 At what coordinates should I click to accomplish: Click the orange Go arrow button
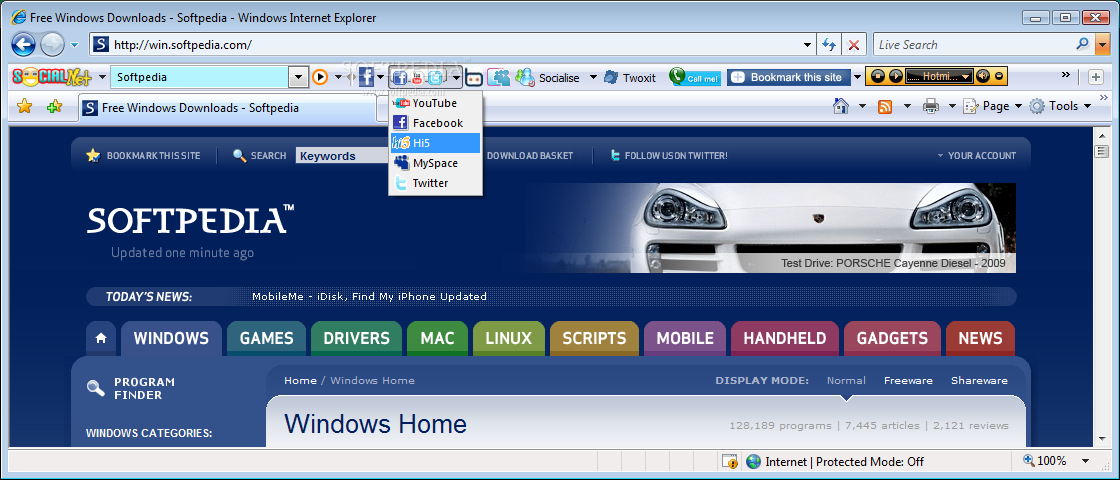[x=320, y=77]
